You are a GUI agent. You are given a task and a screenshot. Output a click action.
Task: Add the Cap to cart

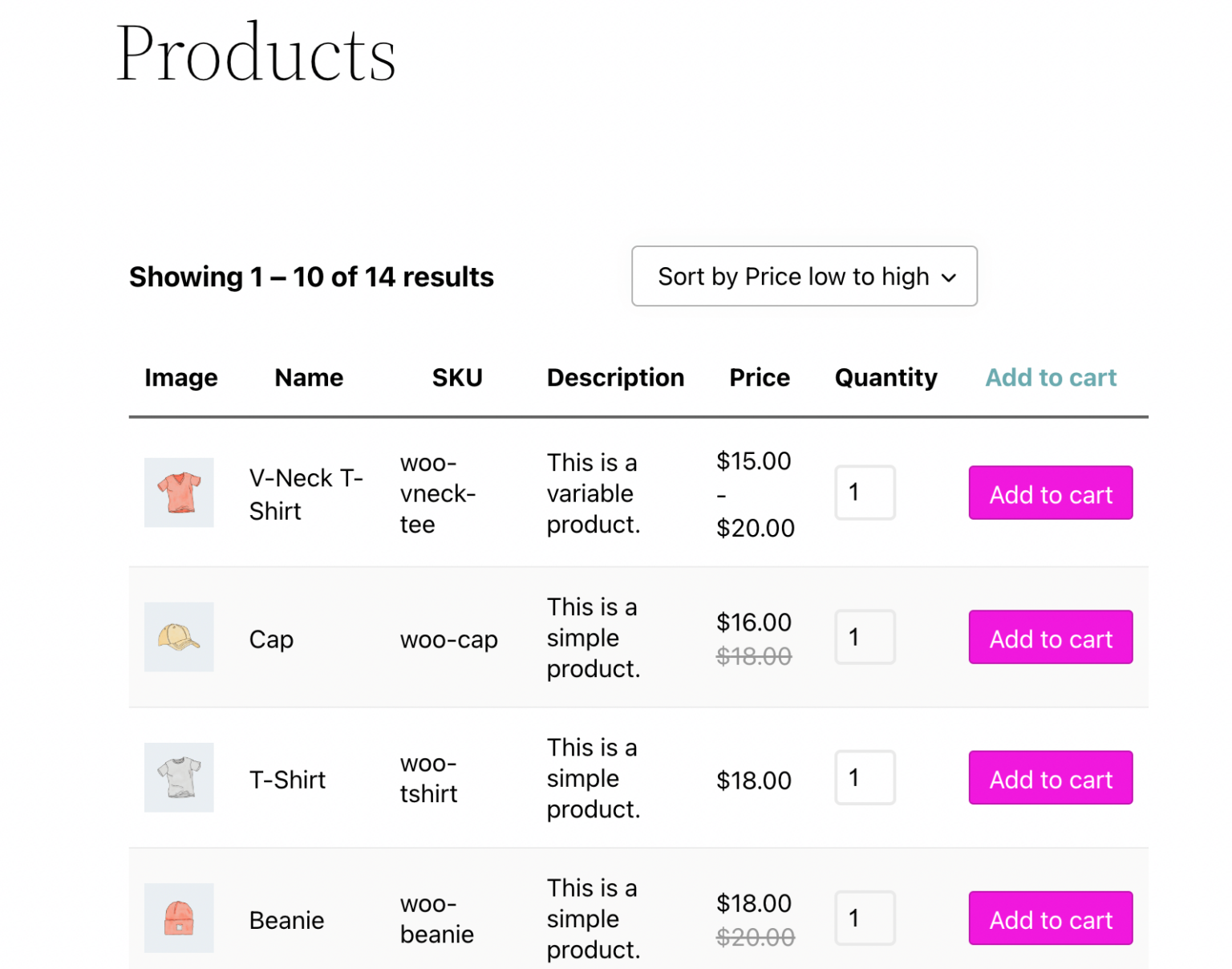(x=1050, y=637)
